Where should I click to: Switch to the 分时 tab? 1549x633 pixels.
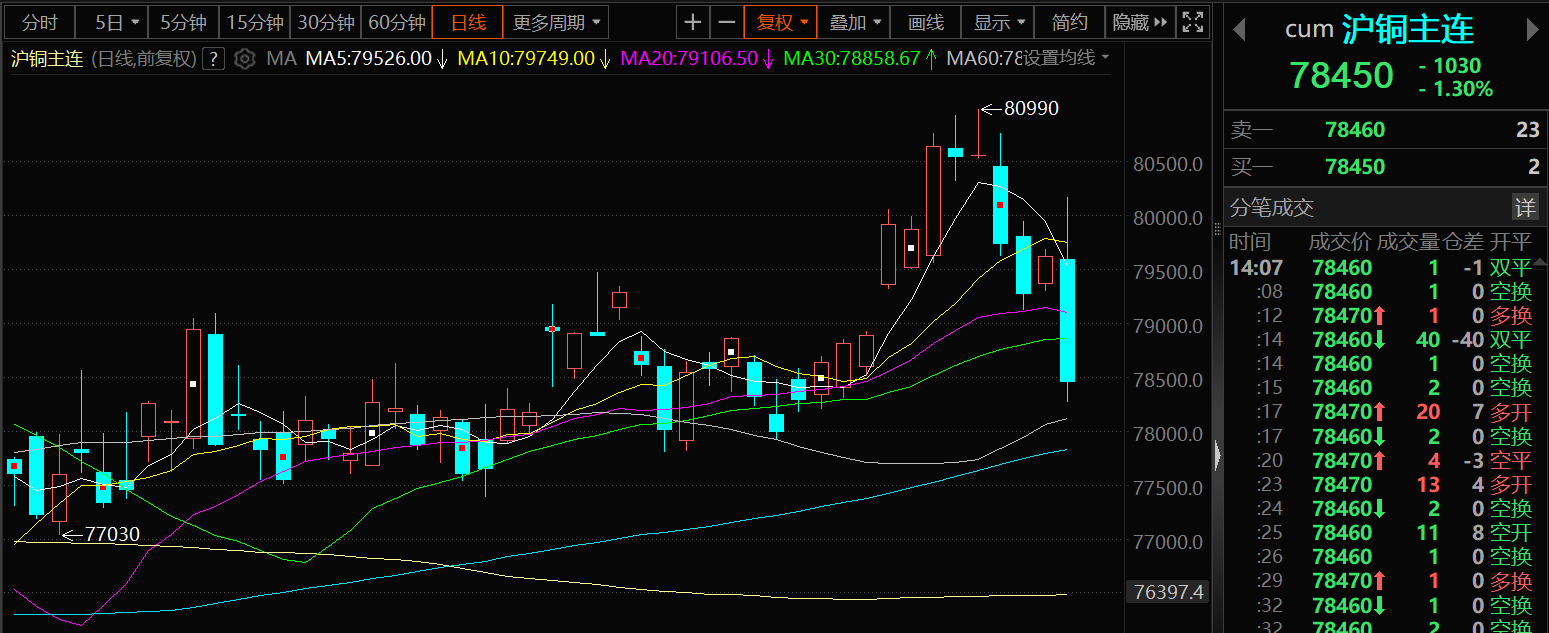click(40, 22)
